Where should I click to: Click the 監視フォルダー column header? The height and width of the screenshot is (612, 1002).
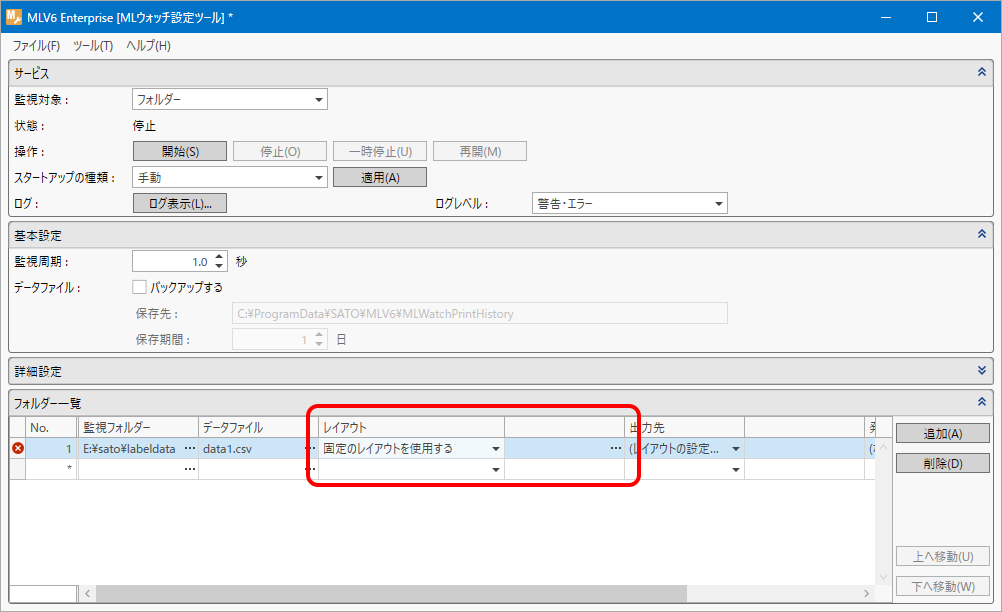click(x=137, y=427)
